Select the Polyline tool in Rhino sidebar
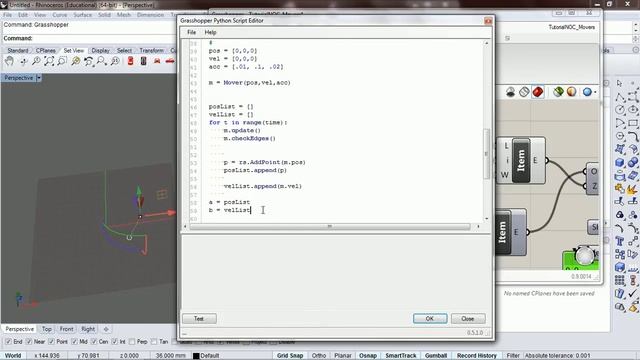Image resolution: width=640 pixels, height=360 pixels. coord(620,97)
